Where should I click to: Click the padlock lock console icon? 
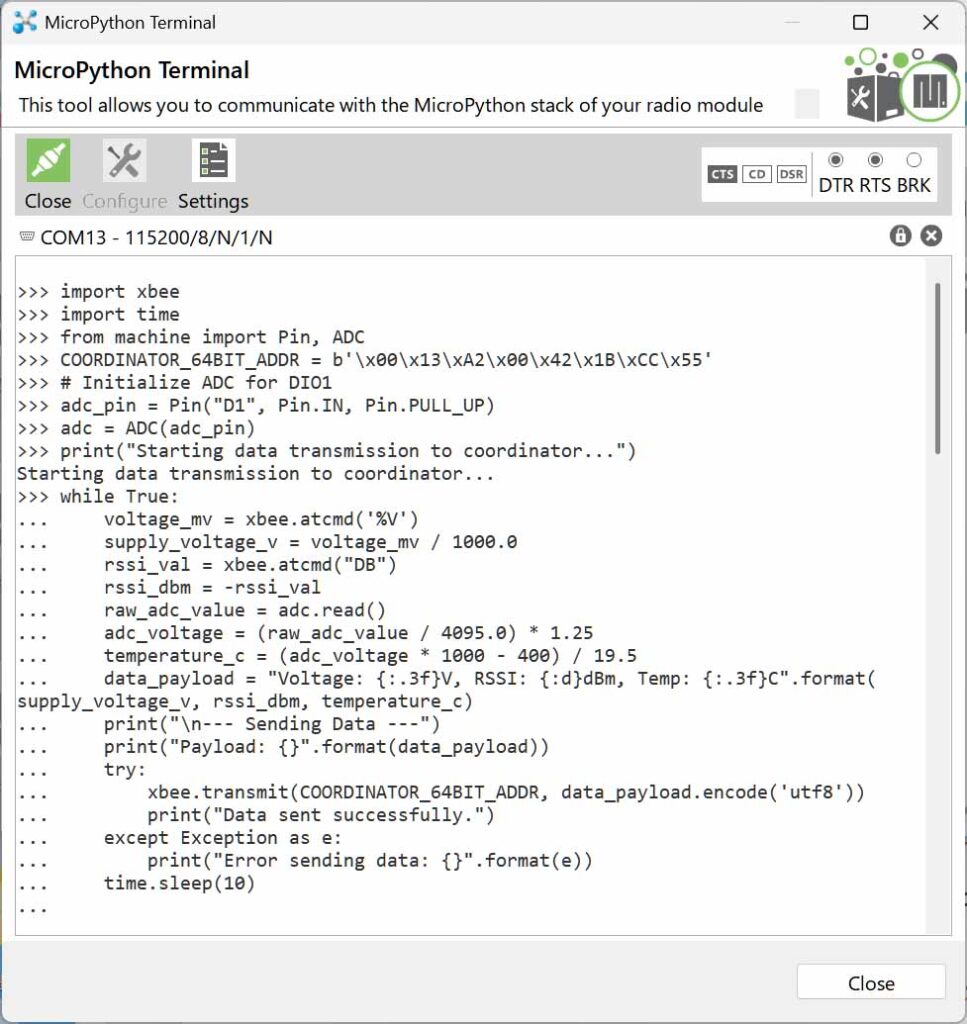(900, 236)
